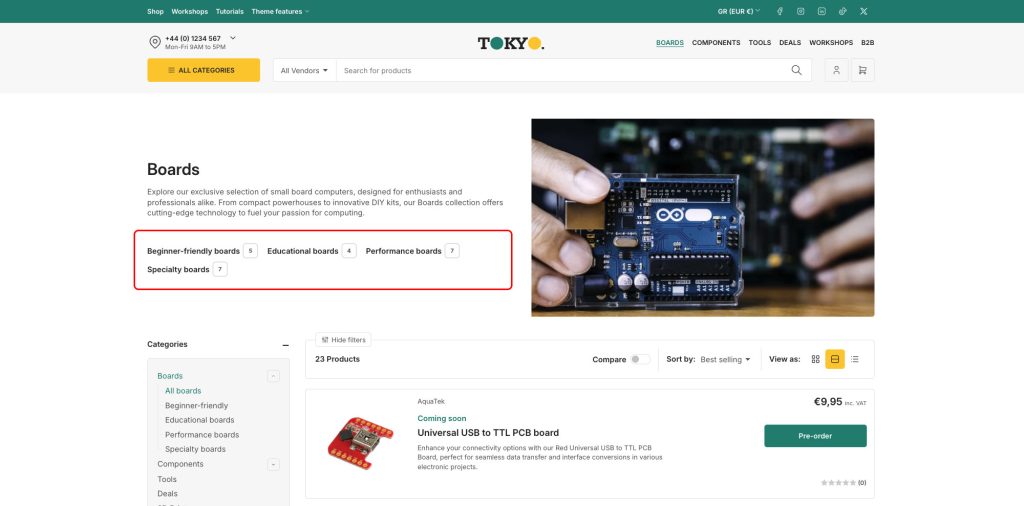
Task: Toggle the Compare switch
Action: tap(640, 359)
